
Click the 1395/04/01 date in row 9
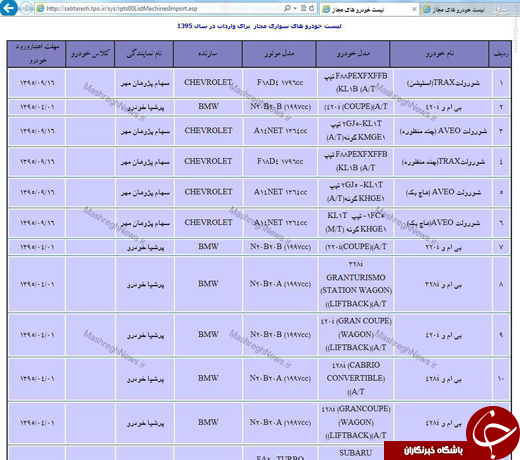click(37, 334)
